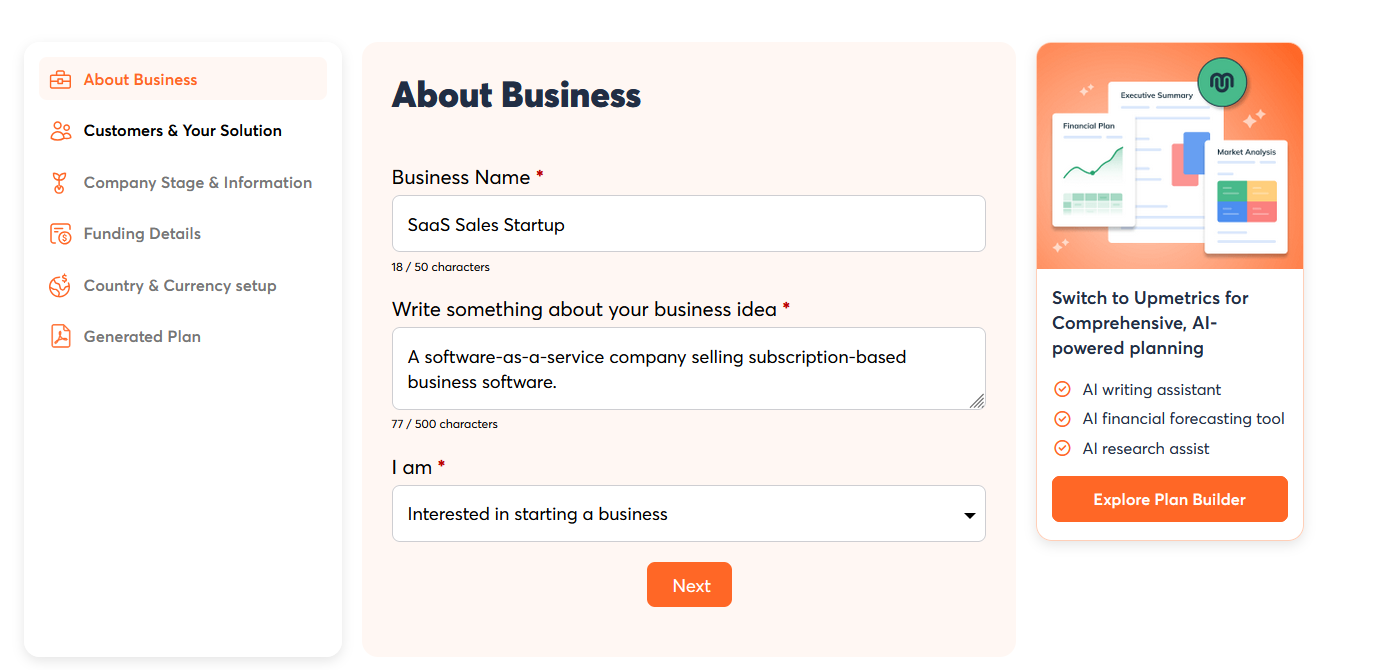Focus the business idea text area
The image size is (1389, 670).
(x=688, y=369)
